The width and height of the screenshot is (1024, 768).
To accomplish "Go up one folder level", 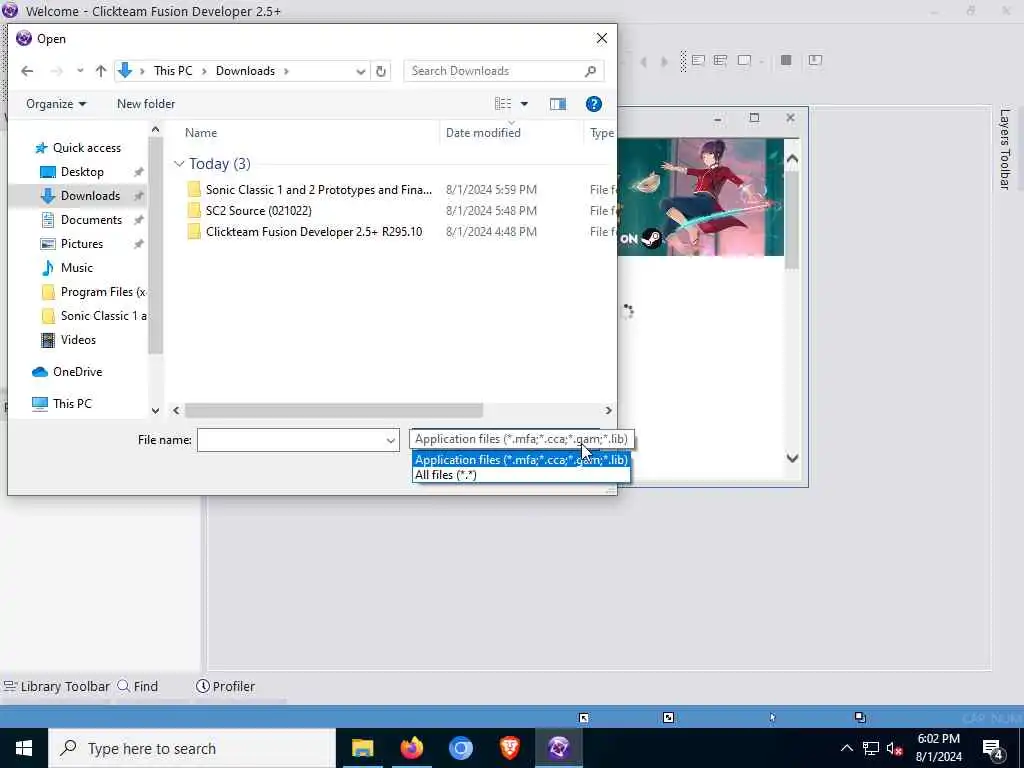I will point(101,71).
